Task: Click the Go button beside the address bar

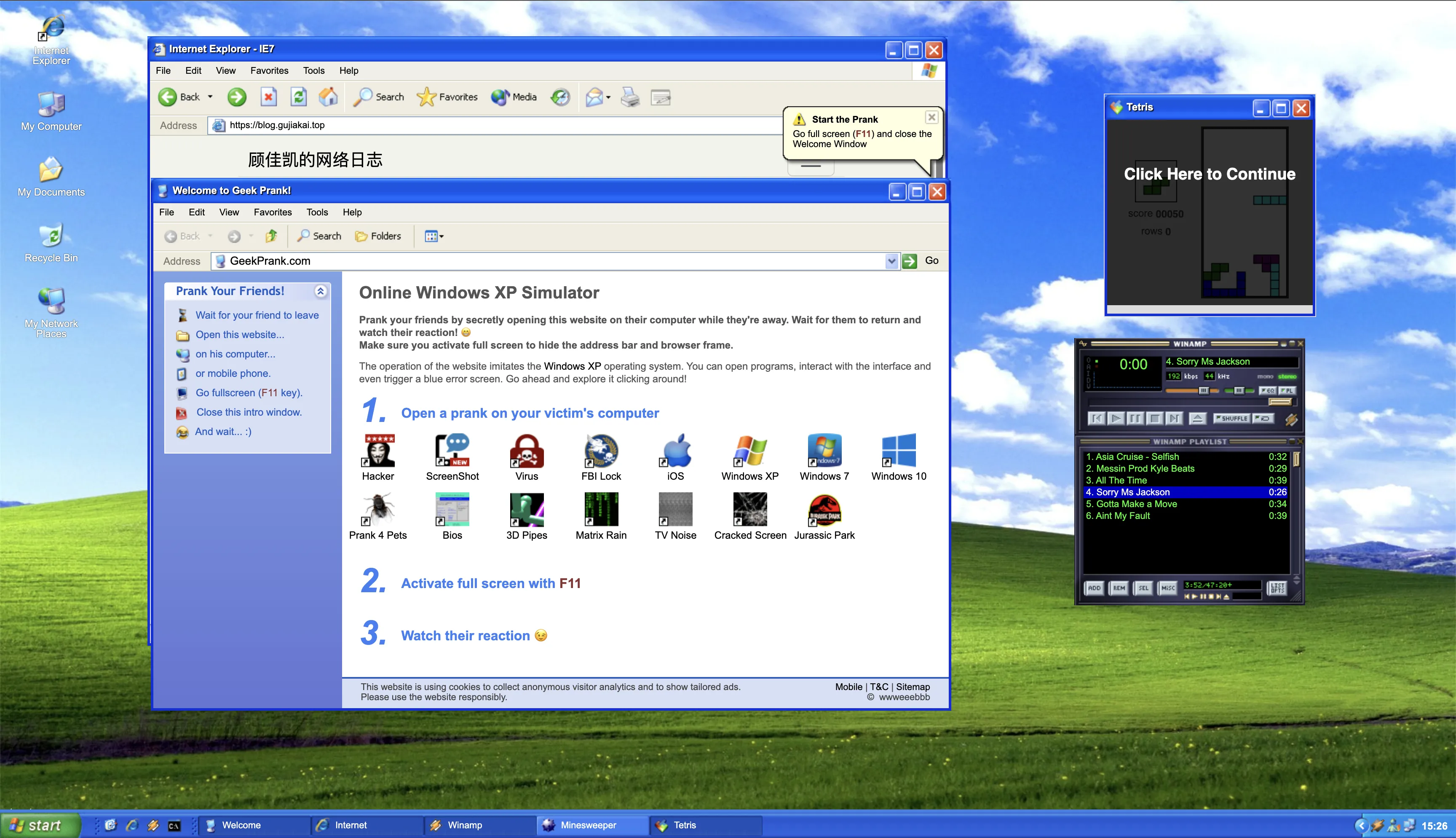Action: pos(921,261)
